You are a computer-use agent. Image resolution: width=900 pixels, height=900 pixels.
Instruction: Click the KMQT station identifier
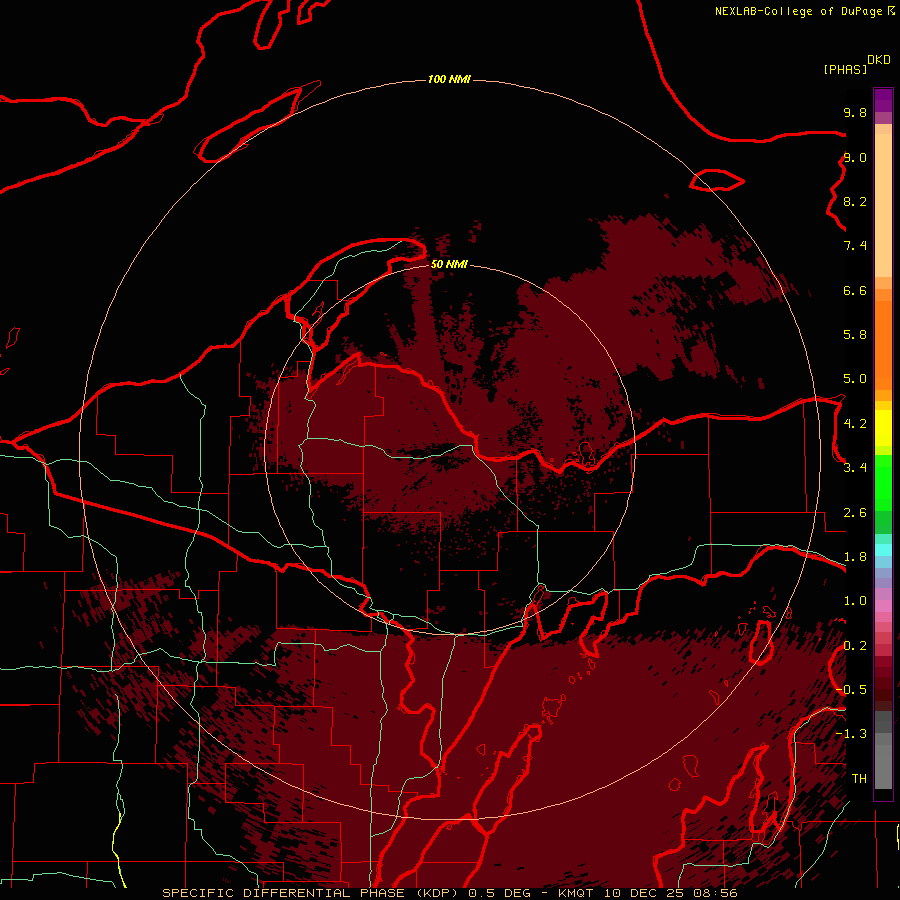point(577,893)
